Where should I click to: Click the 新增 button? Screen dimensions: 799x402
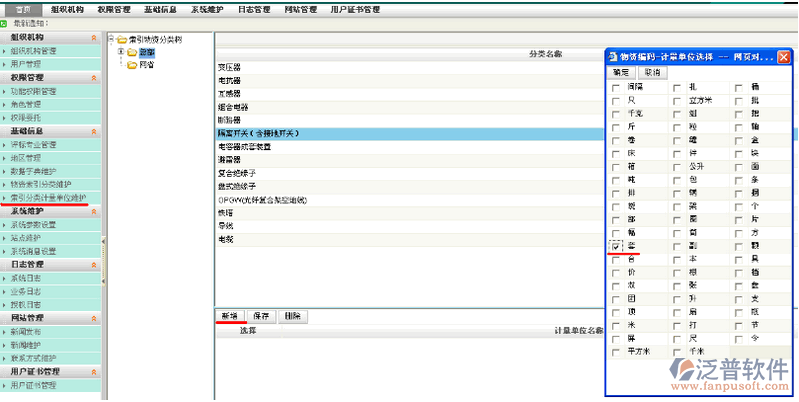229,315
